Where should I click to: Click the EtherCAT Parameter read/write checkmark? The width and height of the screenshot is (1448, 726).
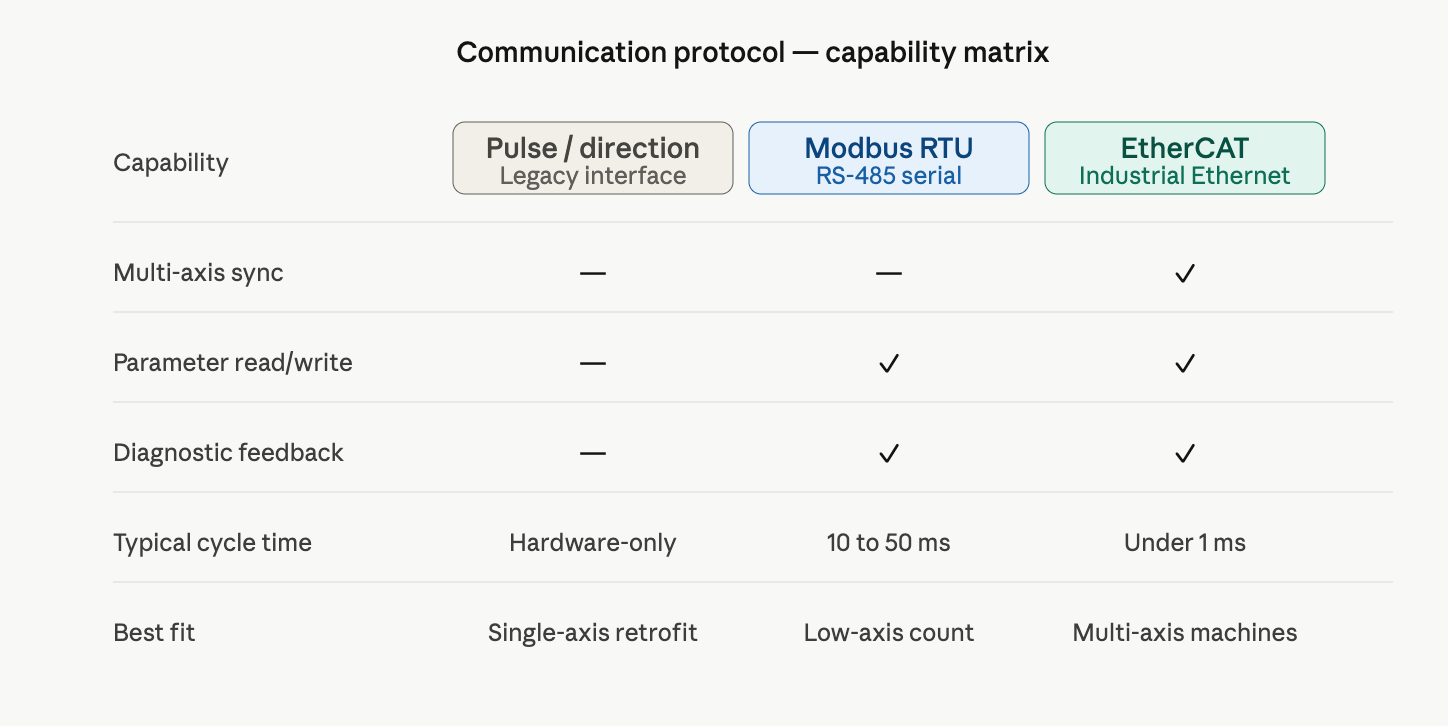(1185, 363)
